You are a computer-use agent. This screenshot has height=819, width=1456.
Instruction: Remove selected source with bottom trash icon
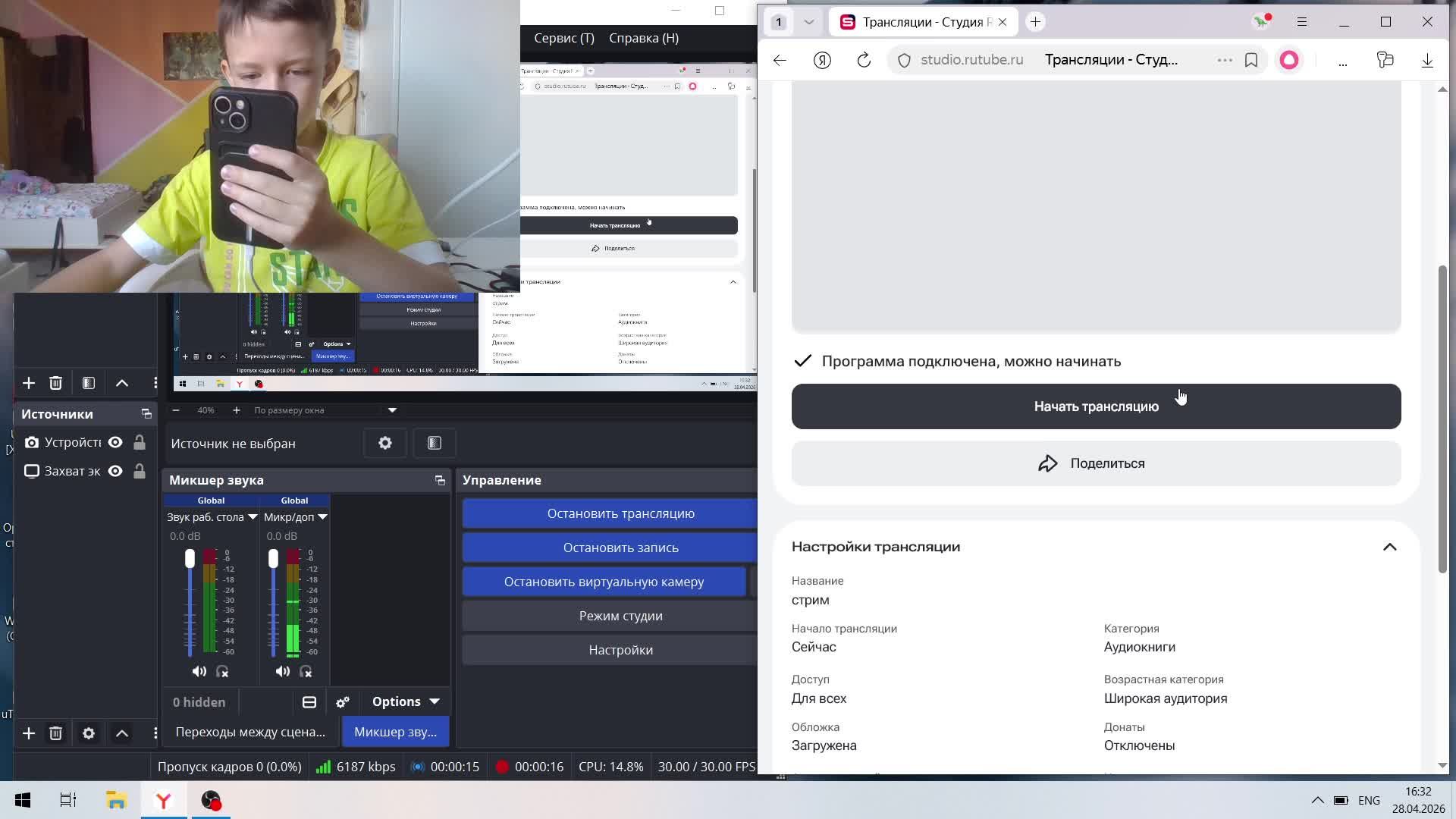(x=55, y=733)
